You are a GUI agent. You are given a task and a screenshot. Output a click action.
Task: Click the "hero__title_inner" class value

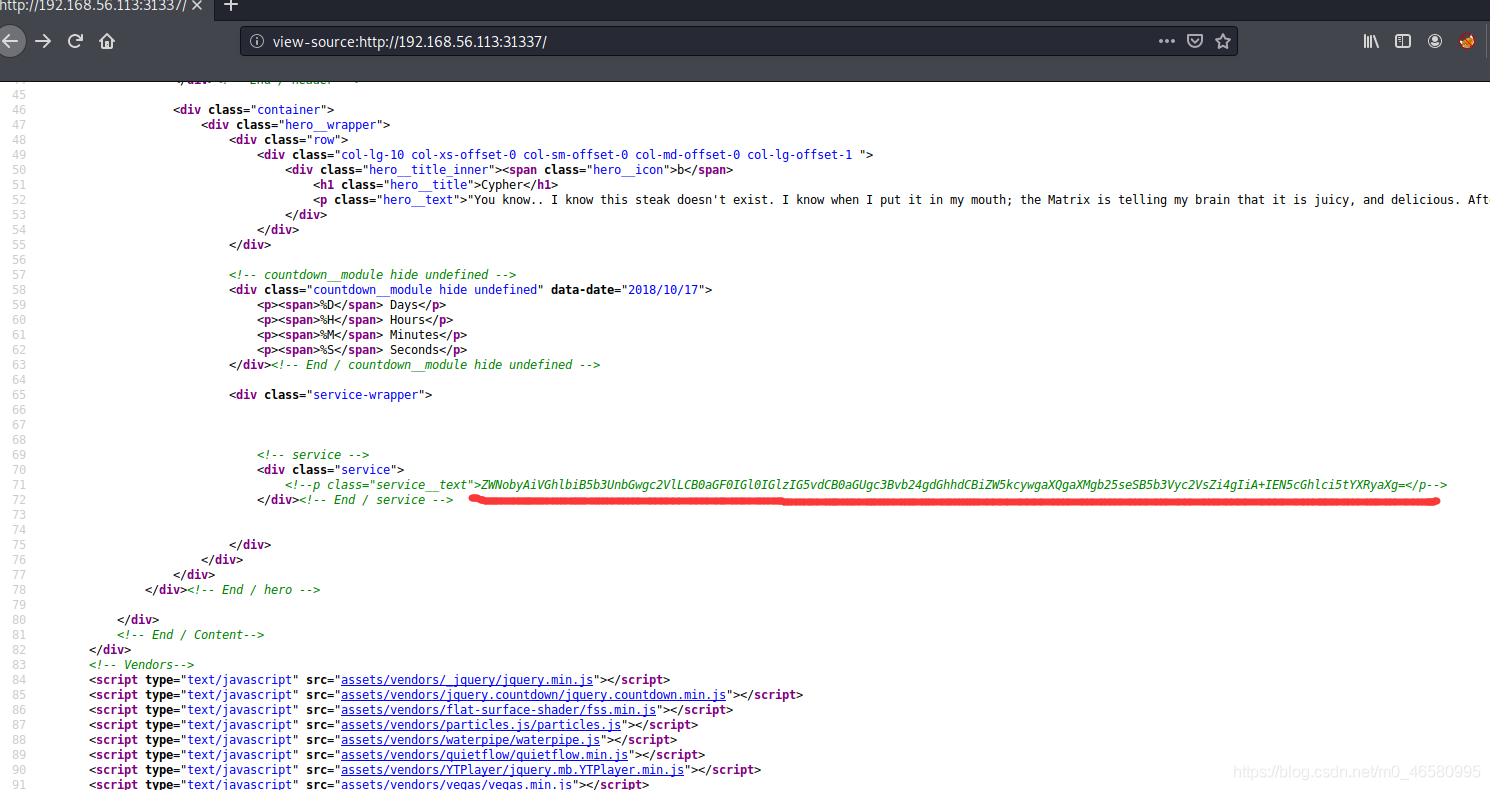point(432,170)
